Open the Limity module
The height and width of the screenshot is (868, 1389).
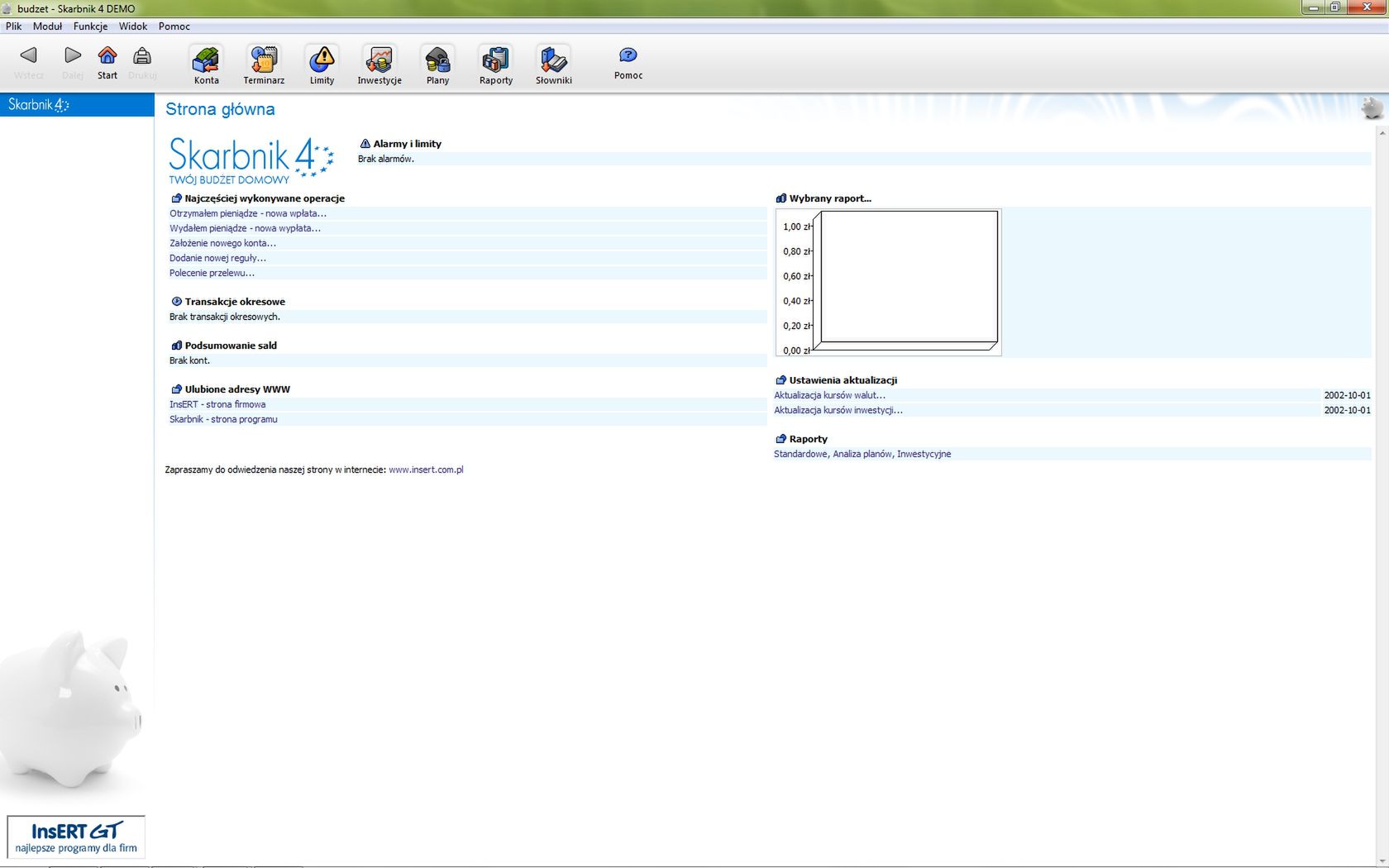tap(322, 65)
